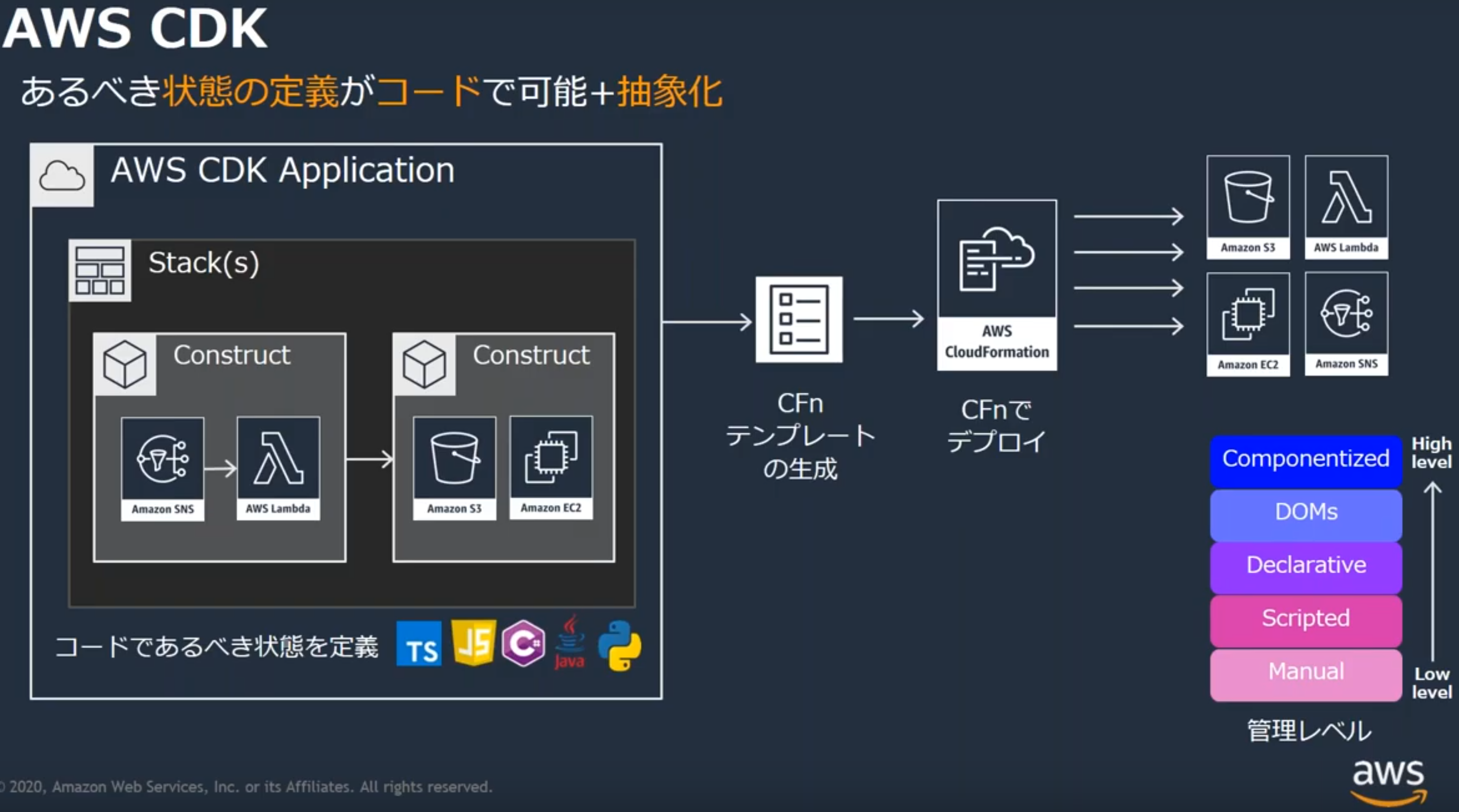Click the cloud icon of CDK Application
1459x812 pixels.
62,175
